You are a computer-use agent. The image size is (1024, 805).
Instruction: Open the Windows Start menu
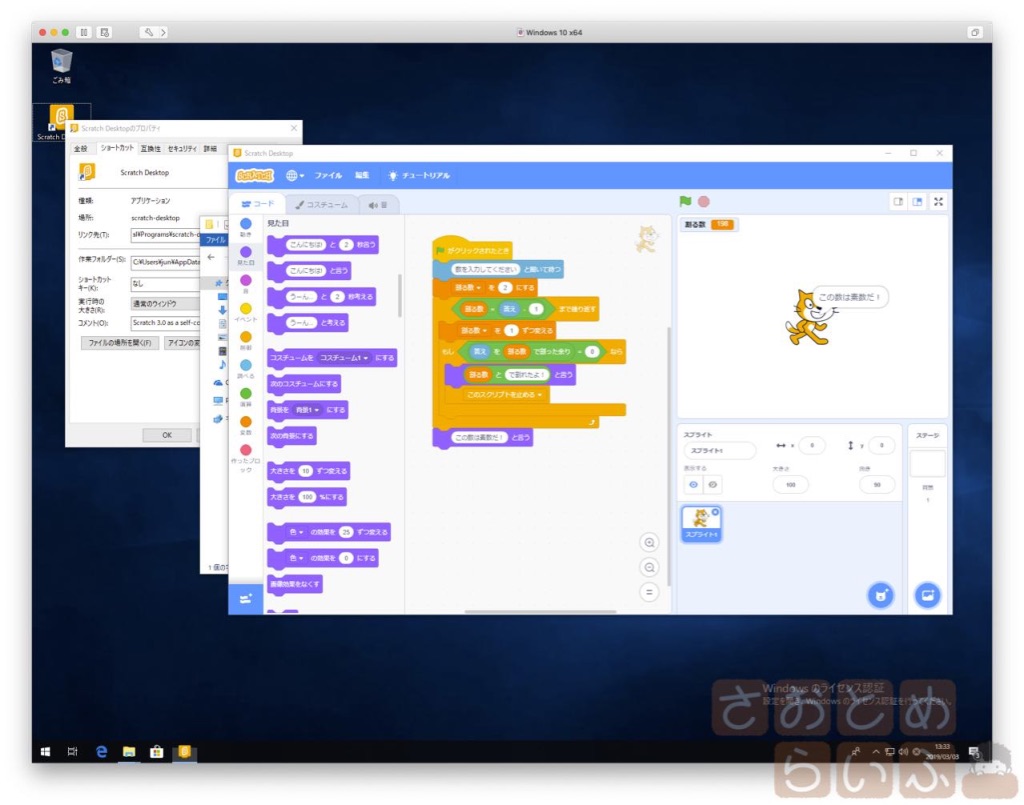pos(46,752)
